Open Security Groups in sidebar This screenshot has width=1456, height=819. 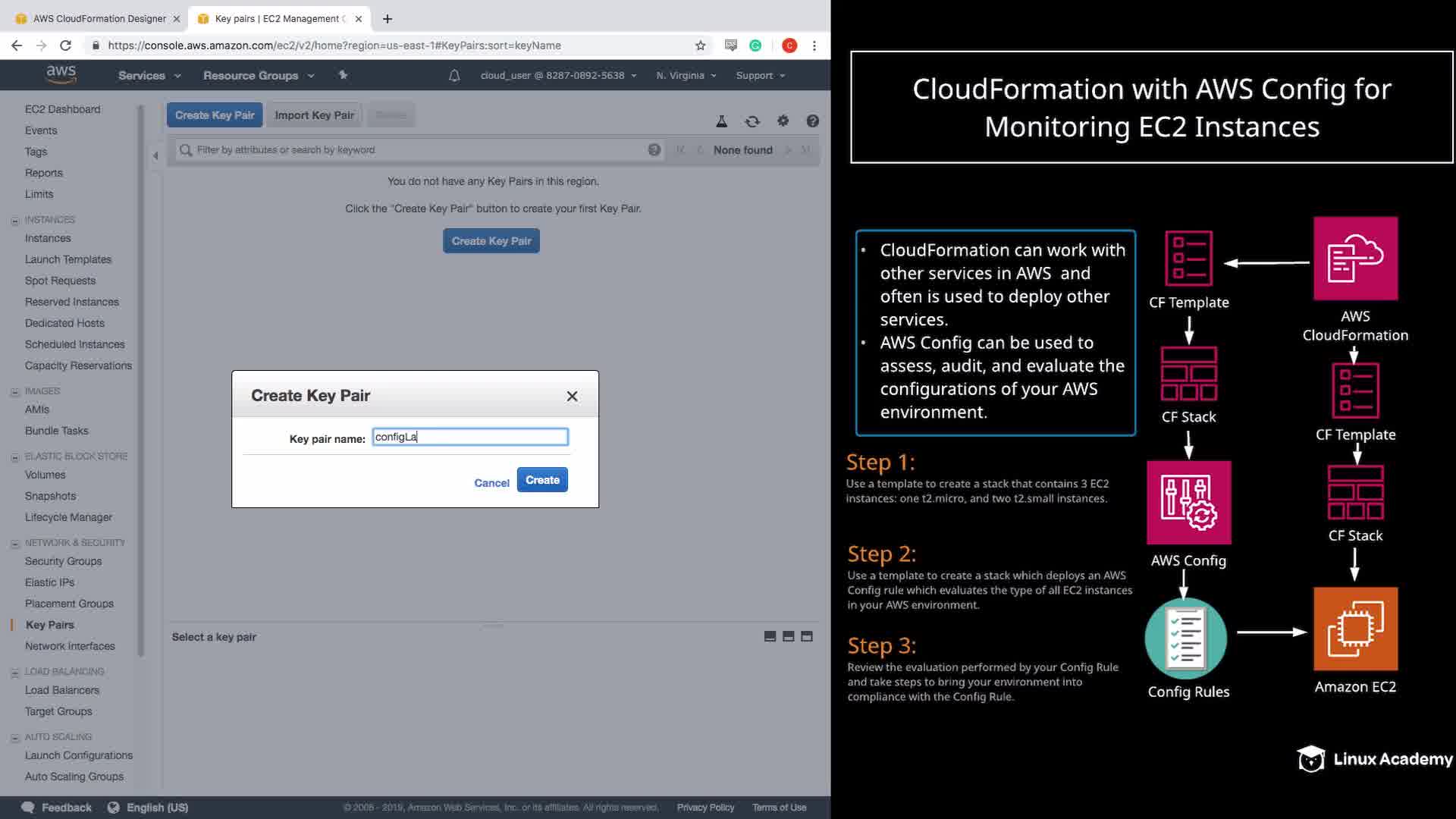tap(63, 561)
